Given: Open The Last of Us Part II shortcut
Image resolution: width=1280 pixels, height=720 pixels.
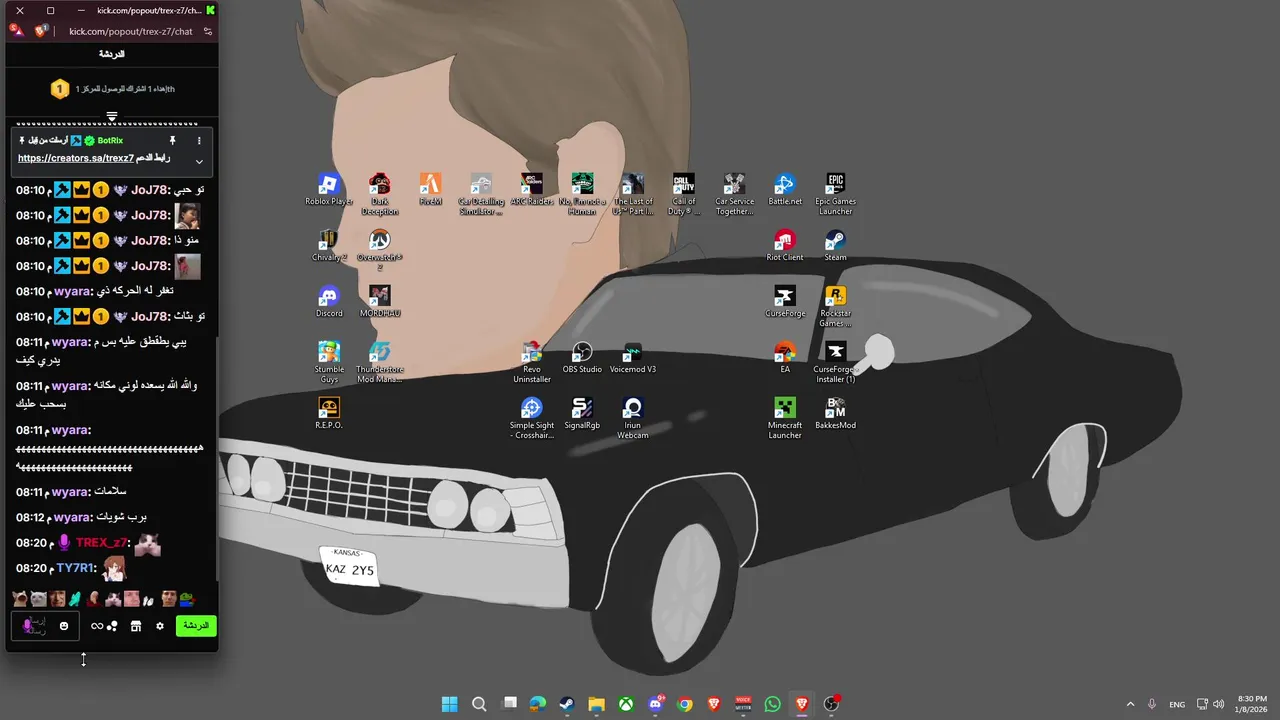Looking at the screenshot, I should pos(633,194).
